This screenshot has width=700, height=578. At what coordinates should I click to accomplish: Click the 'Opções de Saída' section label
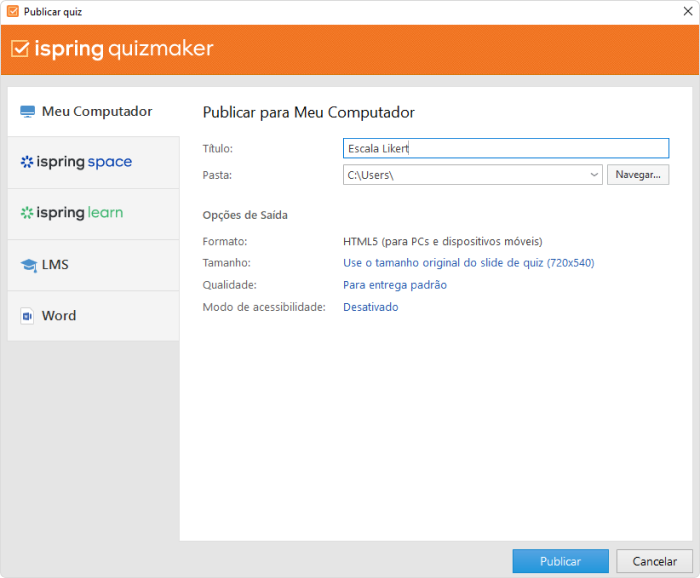click(245, 215)
